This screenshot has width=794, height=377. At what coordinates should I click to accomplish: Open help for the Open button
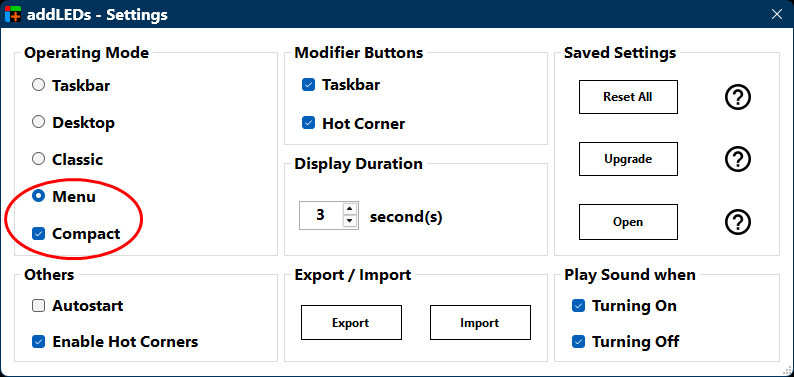[x=737, y=222]
